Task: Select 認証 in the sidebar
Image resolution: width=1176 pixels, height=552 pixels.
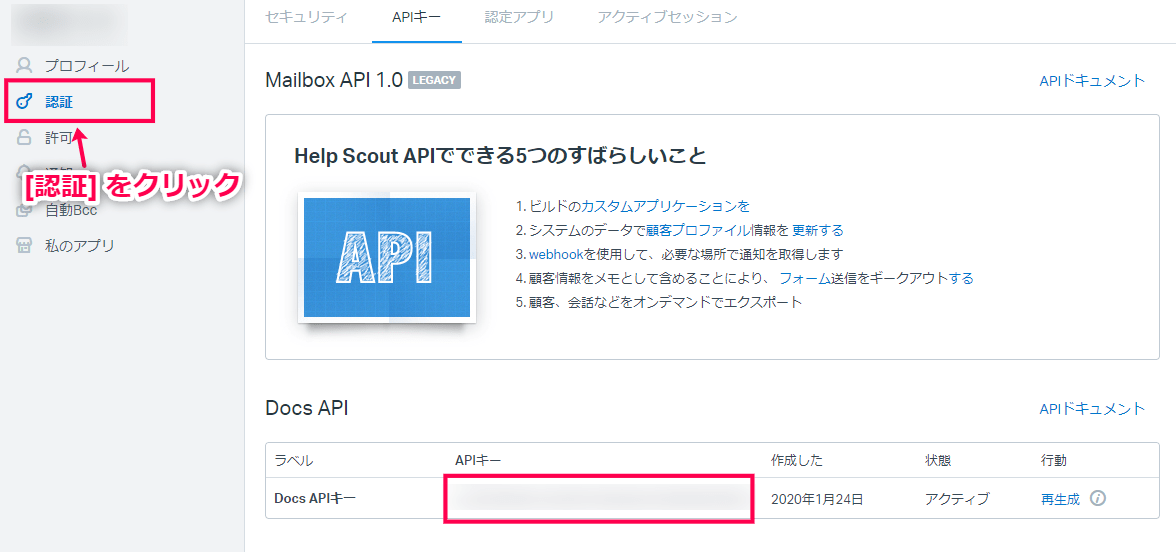Action: click(58, 101)
